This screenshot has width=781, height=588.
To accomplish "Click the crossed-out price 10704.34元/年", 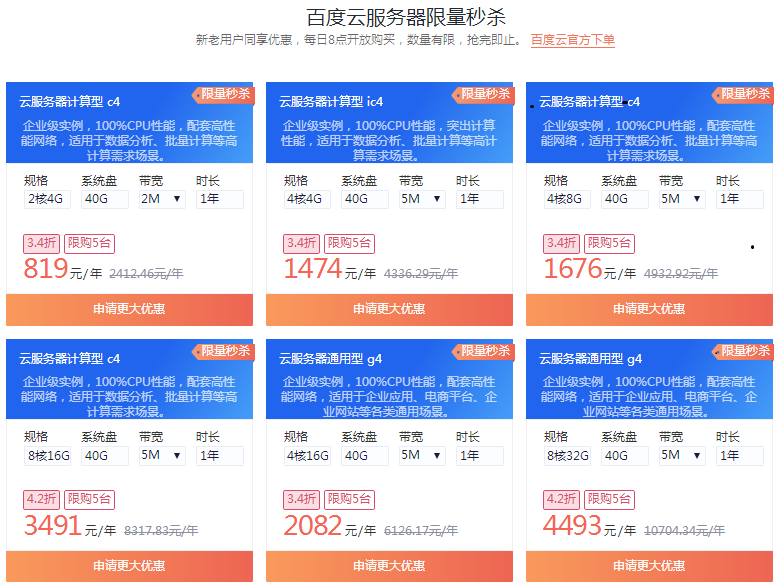I will point(684,531).
